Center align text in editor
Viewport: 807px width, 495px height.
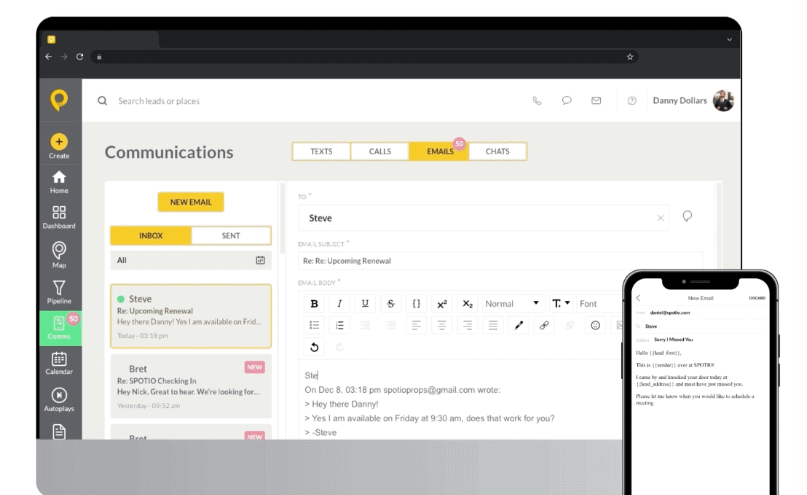click(442, 325)
